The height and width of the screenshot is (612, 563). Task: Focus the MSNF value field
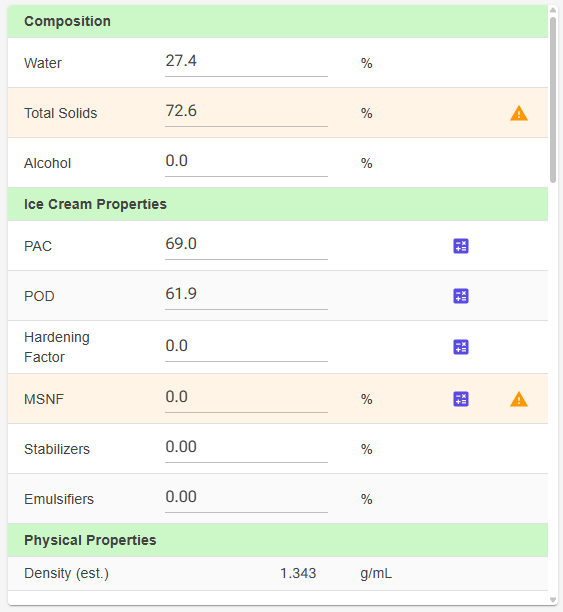tap(246, 399)
